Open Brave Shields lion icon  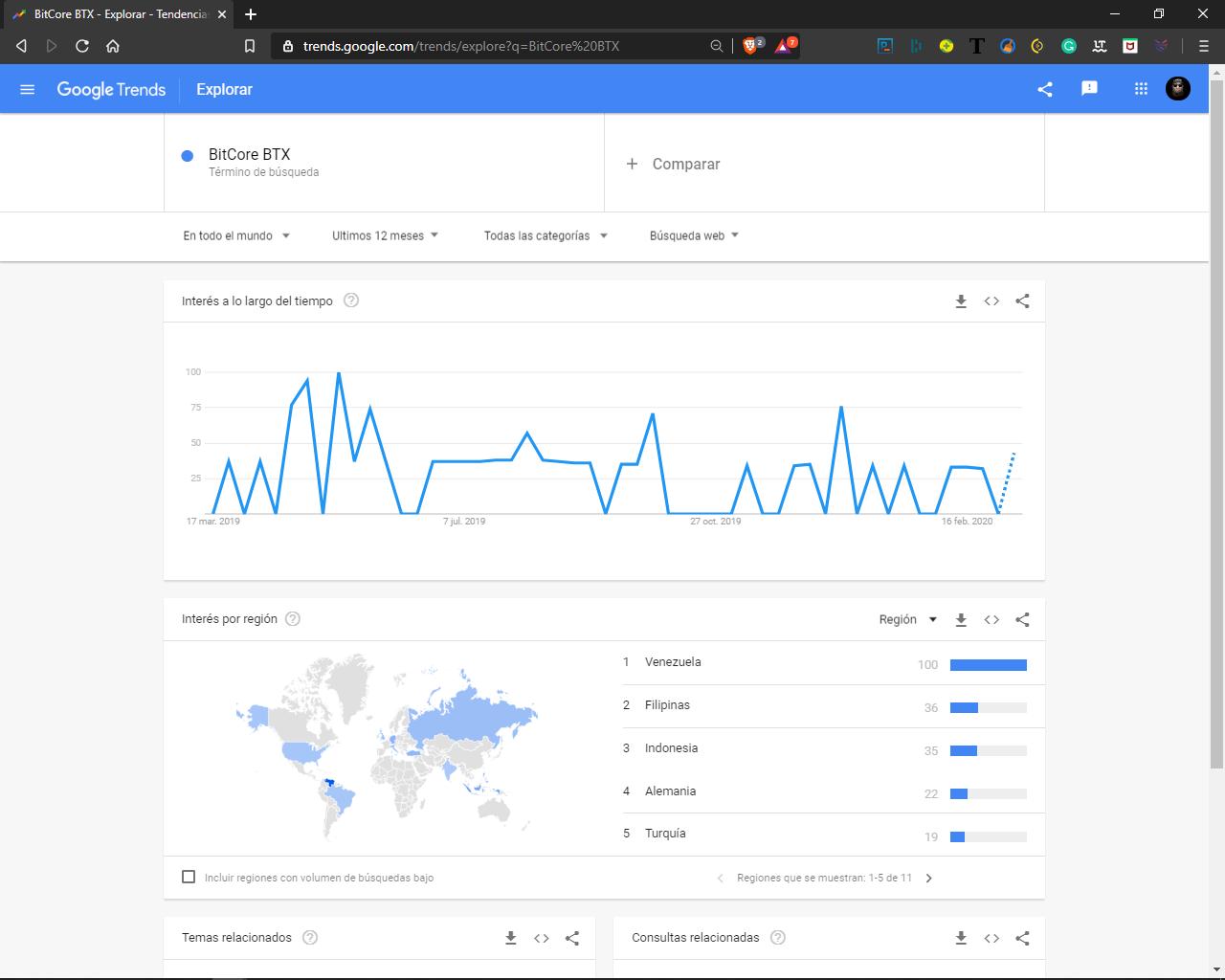click(751, 45)
